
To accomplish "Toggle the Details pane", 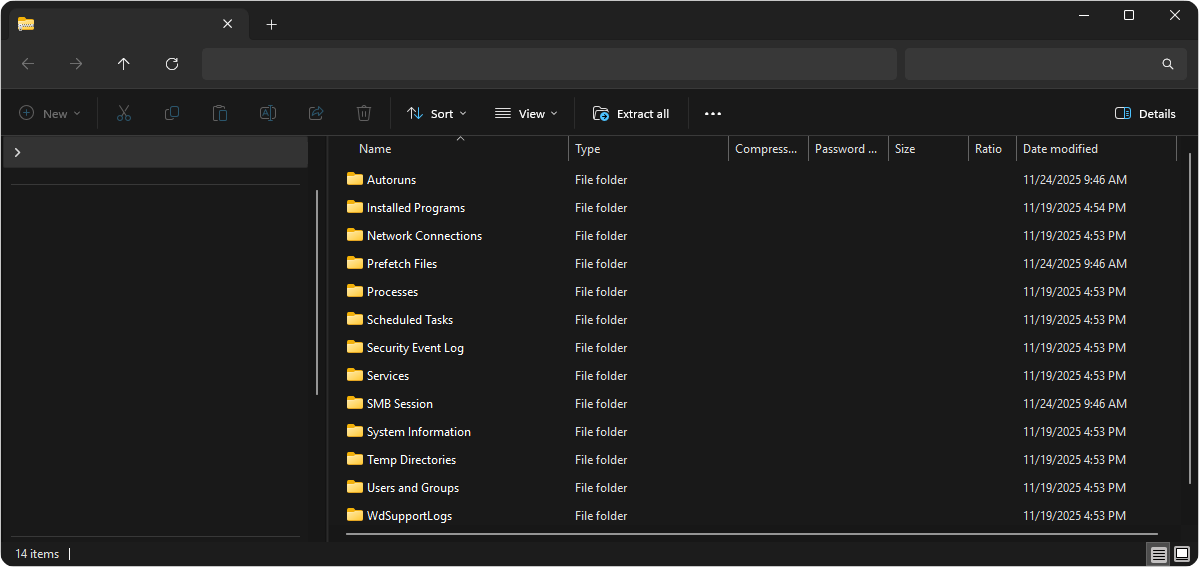I will tap(1145, 114).
